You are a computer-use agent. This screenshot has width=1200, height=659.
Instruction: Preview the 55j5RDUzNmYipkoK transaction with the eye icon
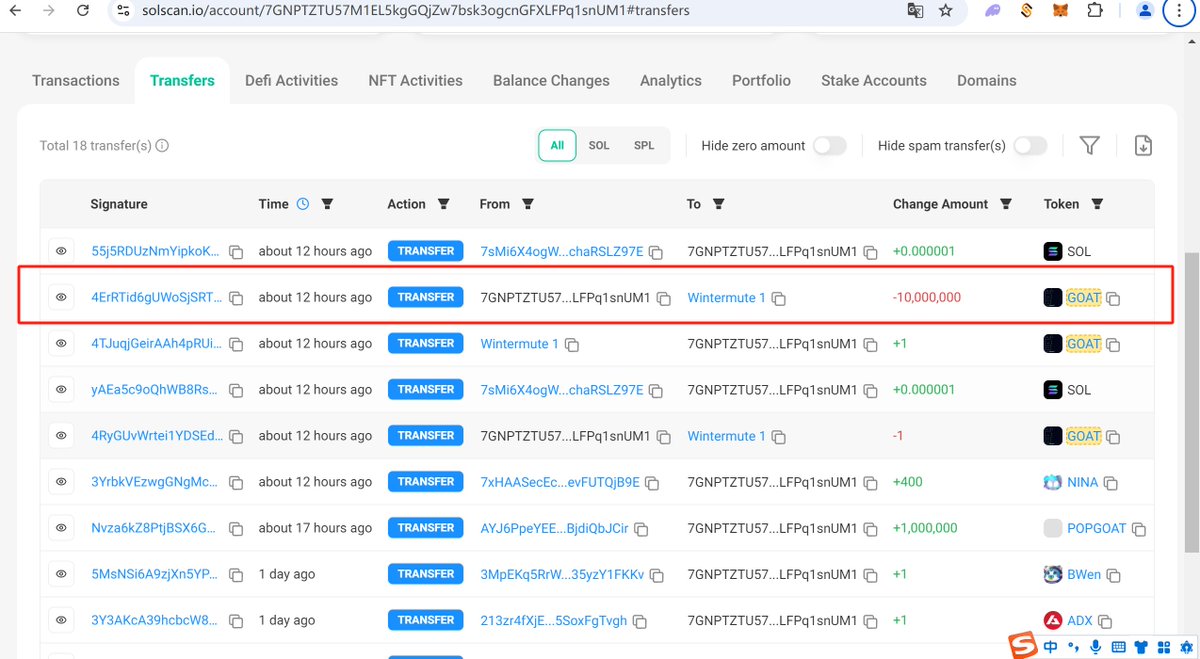[x=61, y=251]
